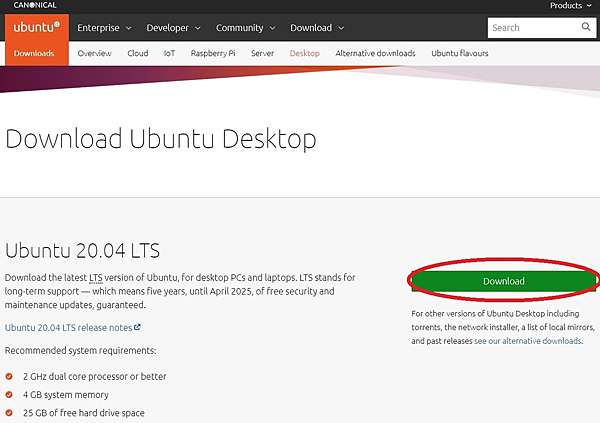The height and width of the screenshot is (423, 600).
Task: Click 'Recommended system requirements:' text
Action: 80,351
